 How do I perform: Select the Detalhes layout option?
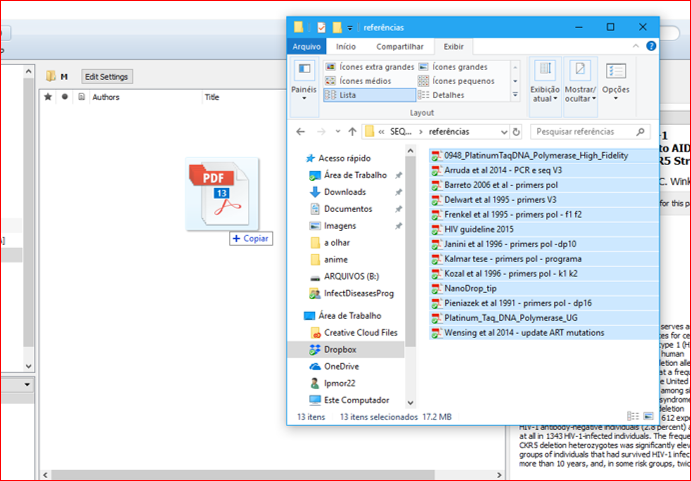[x=441, y=95]
